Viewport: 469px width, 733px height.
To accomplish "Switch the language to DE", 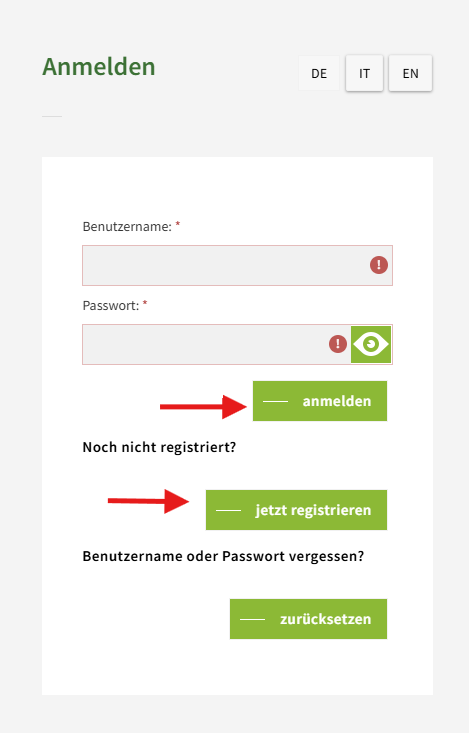I will coord(319,73).
